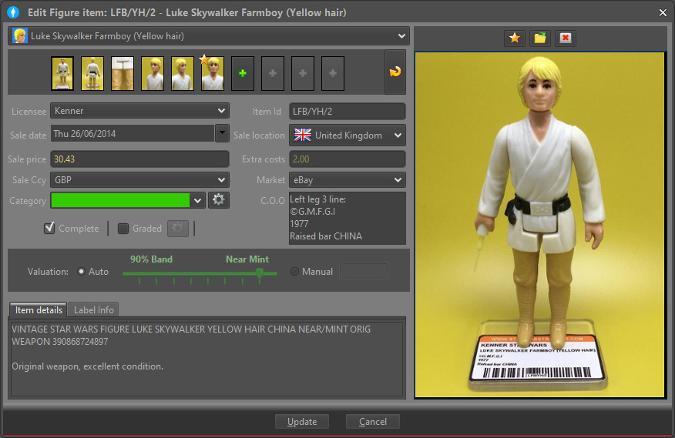Viewport: 675px width, 438px height.
Task: Select Manual valuation radio button
Action: point(295,271)
